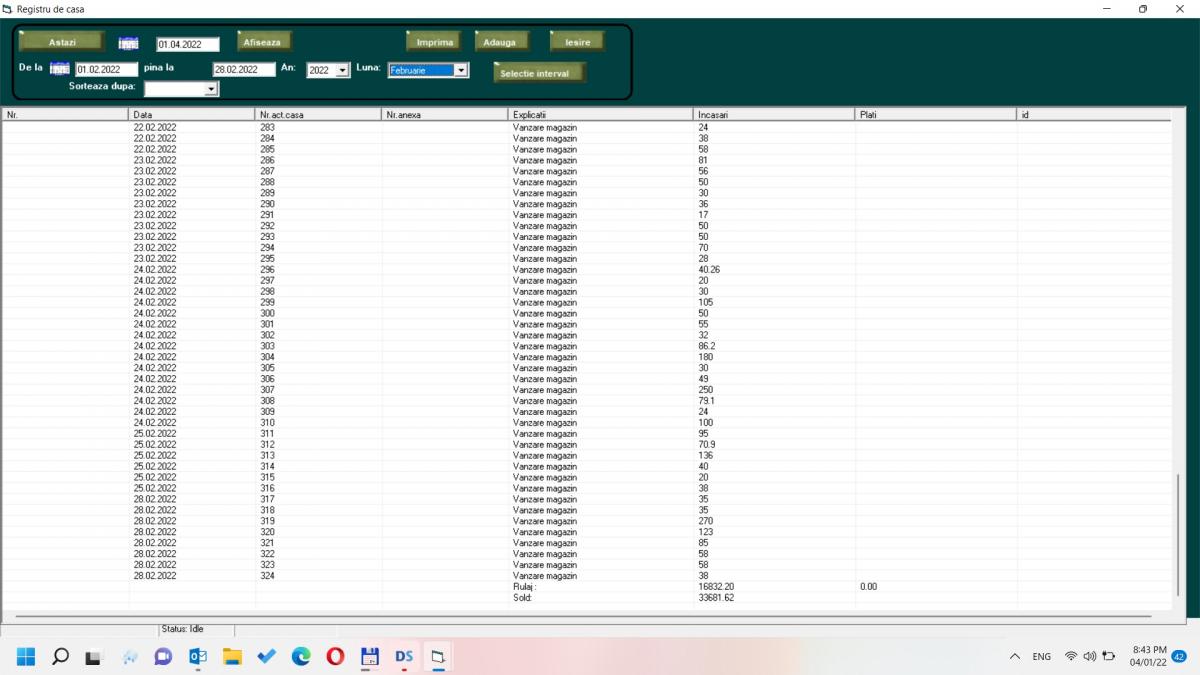Click the Selectie interval button
The height and width of the screenshot is (675, 1200).
coord(540,73)
